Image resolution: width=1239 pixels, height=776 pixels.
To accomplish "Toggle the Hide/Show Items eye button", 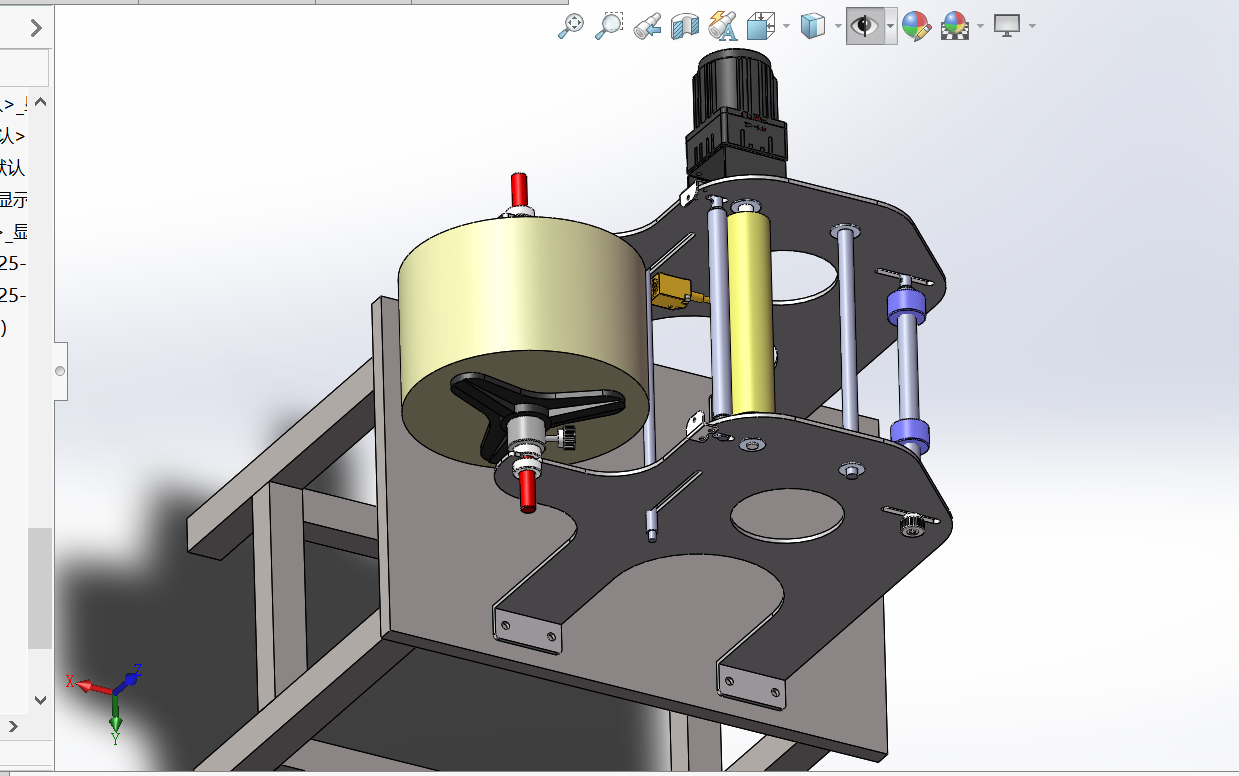I will point(863,26).
